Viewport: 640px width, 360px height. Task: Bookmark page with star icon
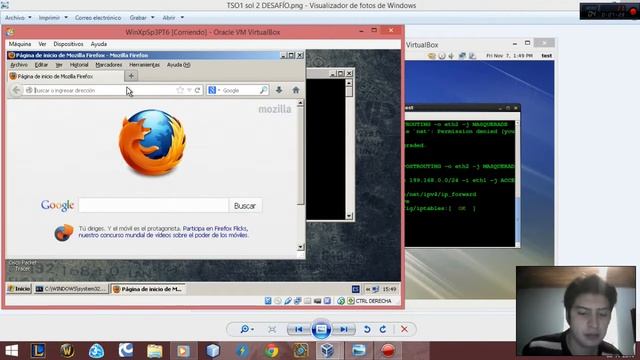tap(180, 90)
